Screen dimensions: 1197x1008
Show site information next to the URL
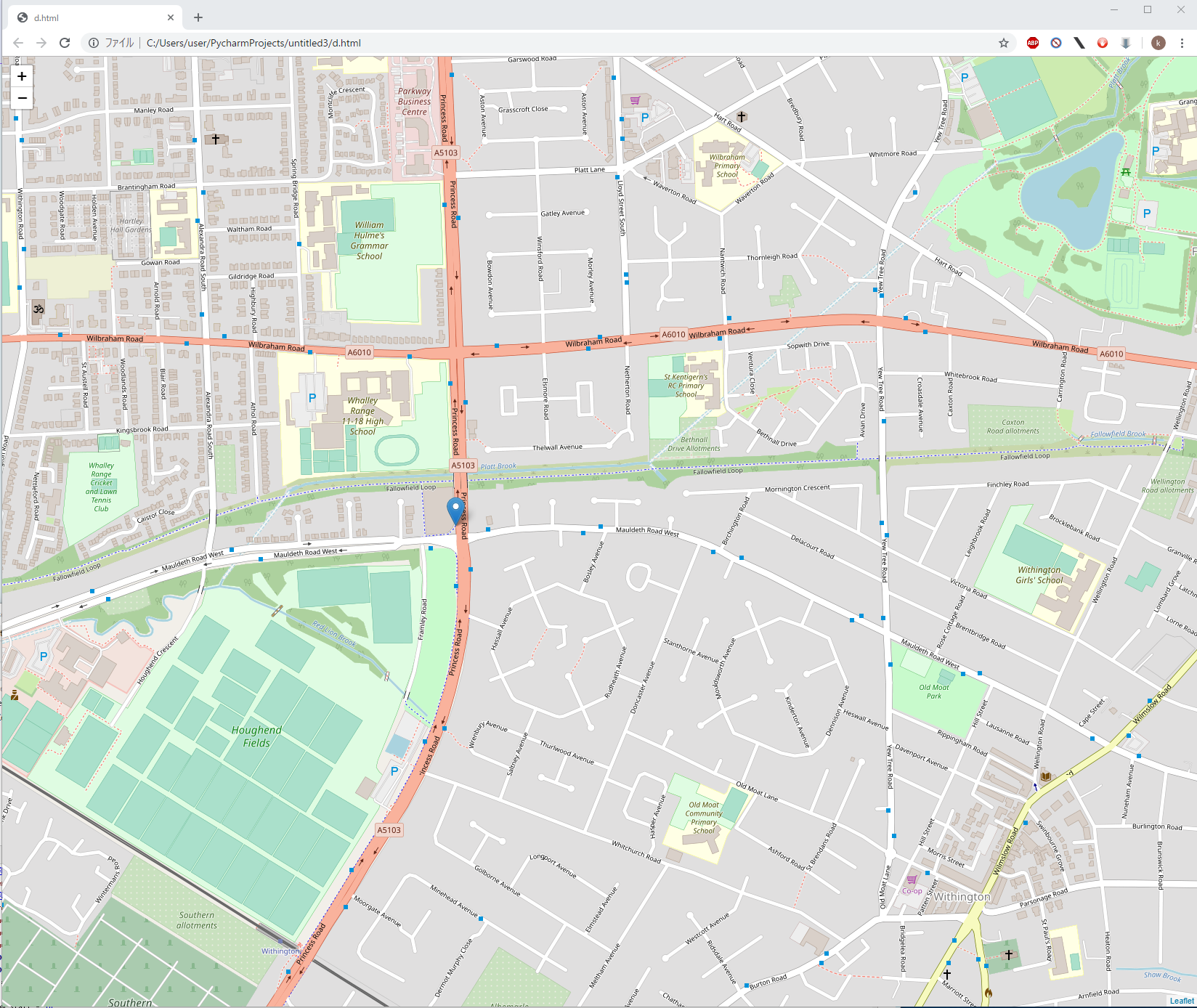pos(94,43)
